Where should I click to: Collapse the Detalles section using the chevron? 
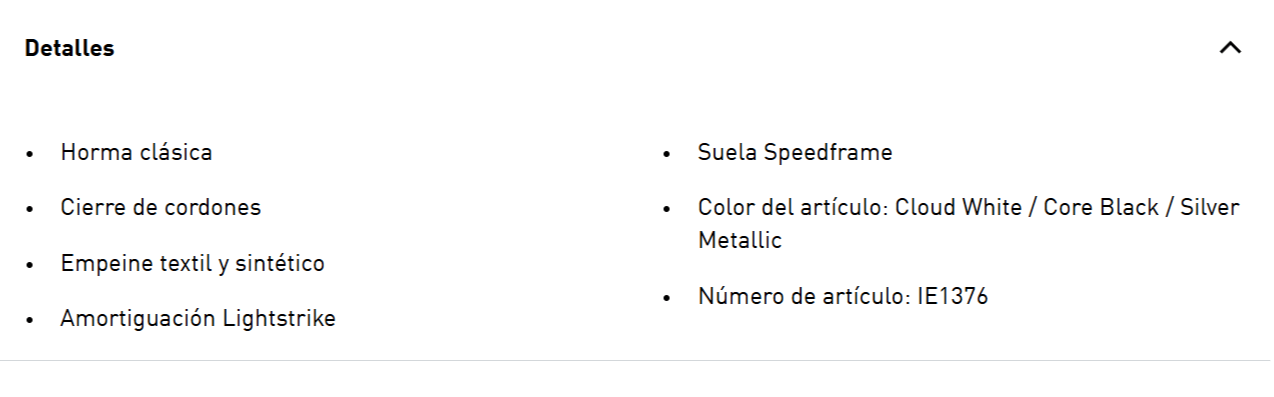point(1230,47)
